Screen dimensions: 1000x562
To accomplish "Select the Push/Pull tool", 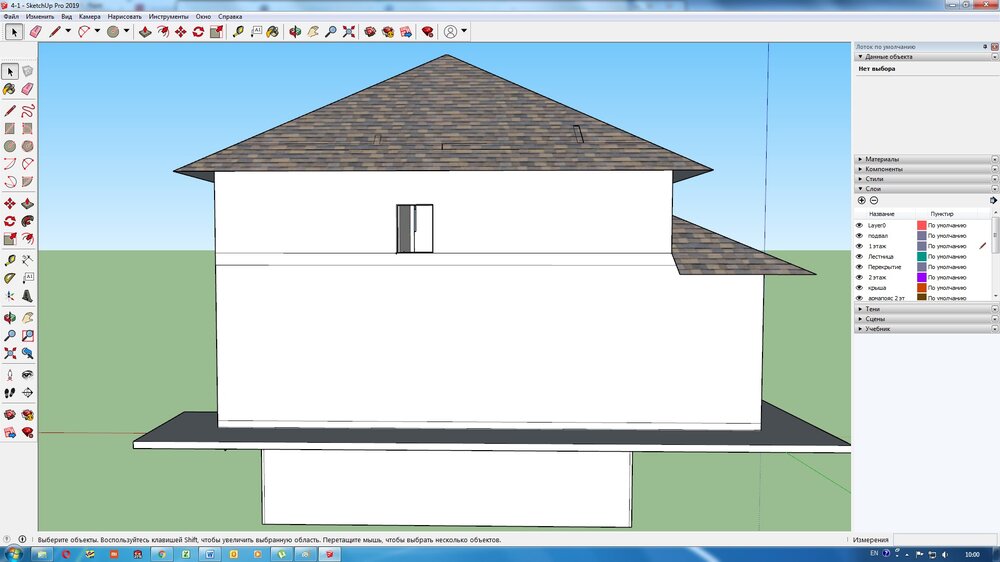I will (x=145, y=32).
